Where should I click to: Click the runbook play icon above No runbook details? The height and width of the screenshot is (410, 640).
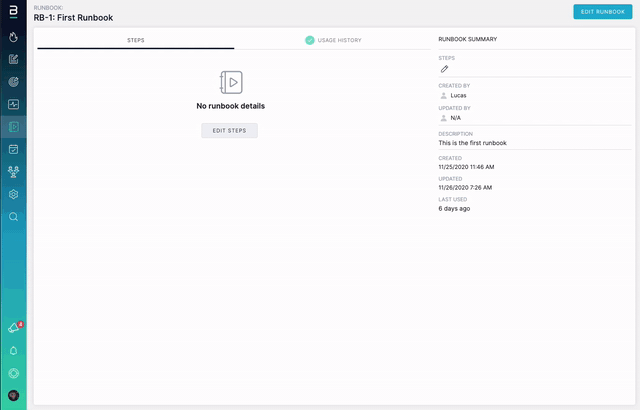pyautogui.click(x=231, y=82)
